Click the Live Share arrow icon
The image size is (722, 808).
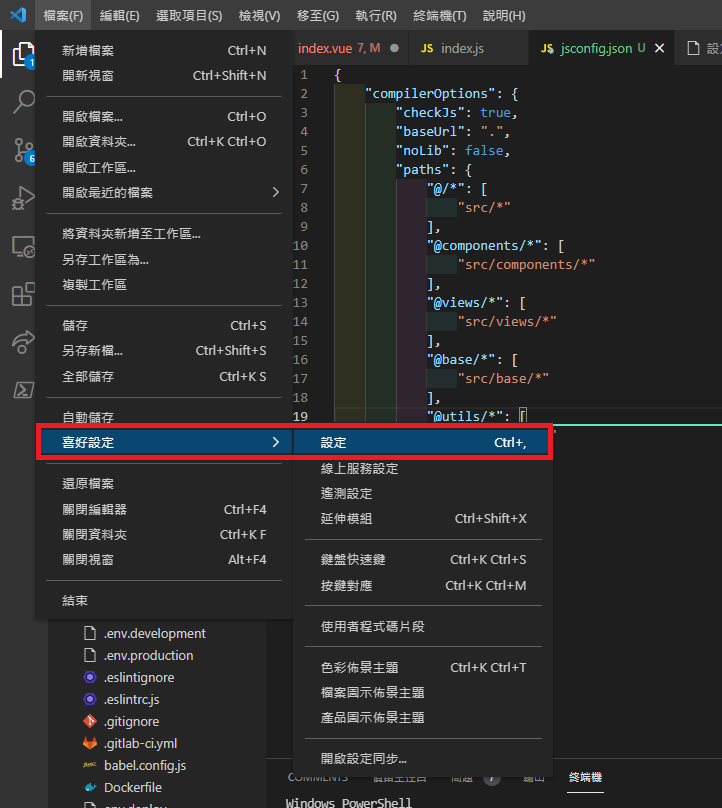point(22,342)
